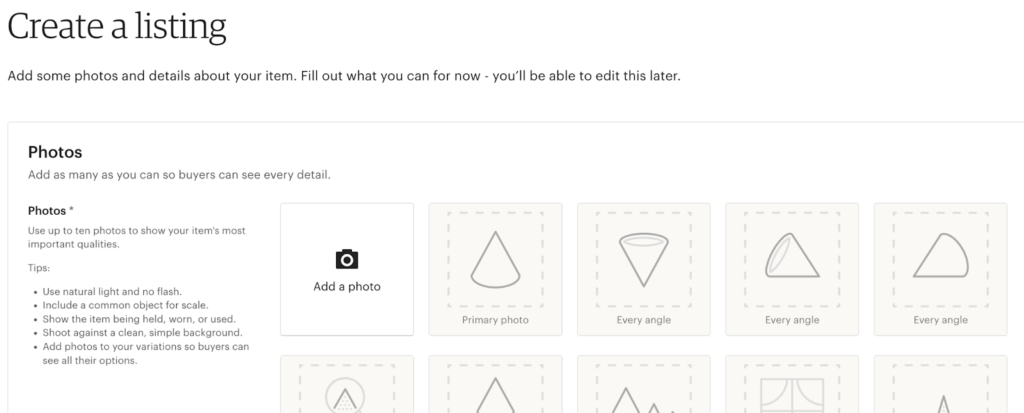This screenshot has width=1024, height=413.
Task: Choose the inverted cone Every angle placeholder
Action: pyautogui.click(x=643, y=269)
